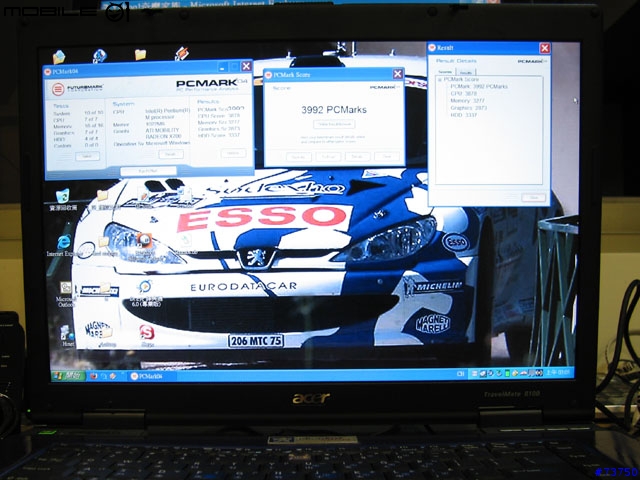
Task: Open the Windows Start menu
Action: pos(68,376)
